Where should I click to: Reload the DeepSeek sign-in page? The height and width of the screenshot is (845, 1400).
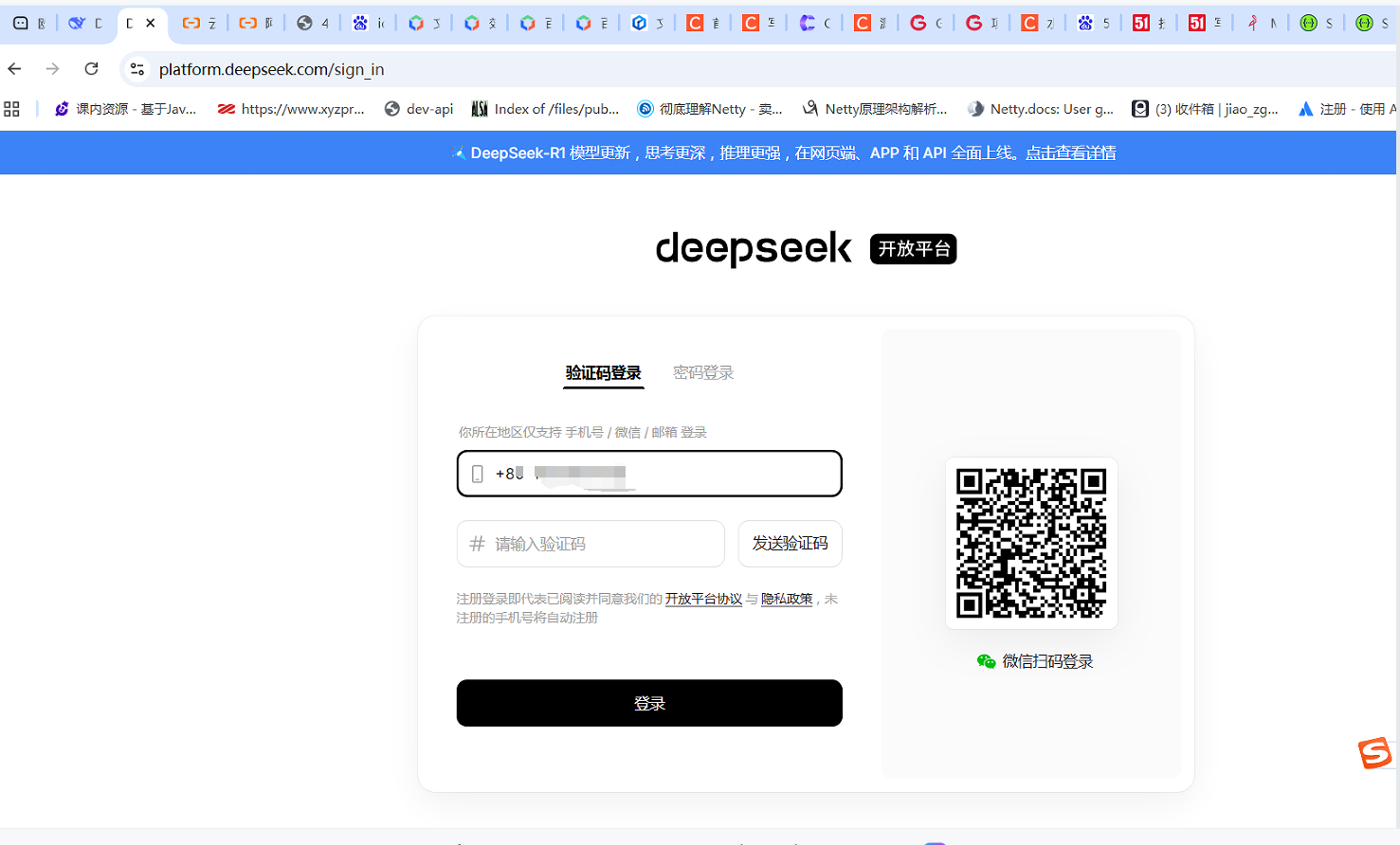coord(91,69)
